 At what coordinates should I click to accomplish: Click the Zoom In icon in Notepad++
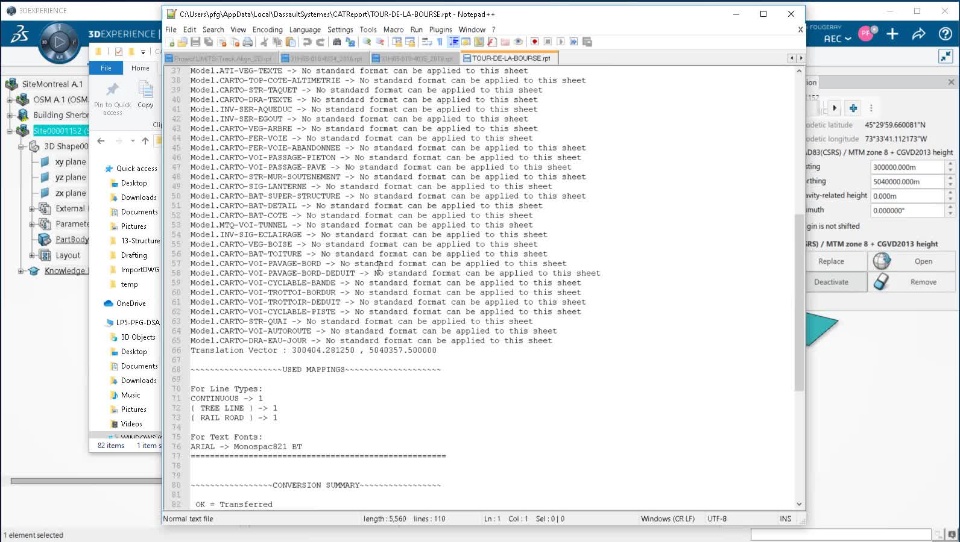[367, 42]
